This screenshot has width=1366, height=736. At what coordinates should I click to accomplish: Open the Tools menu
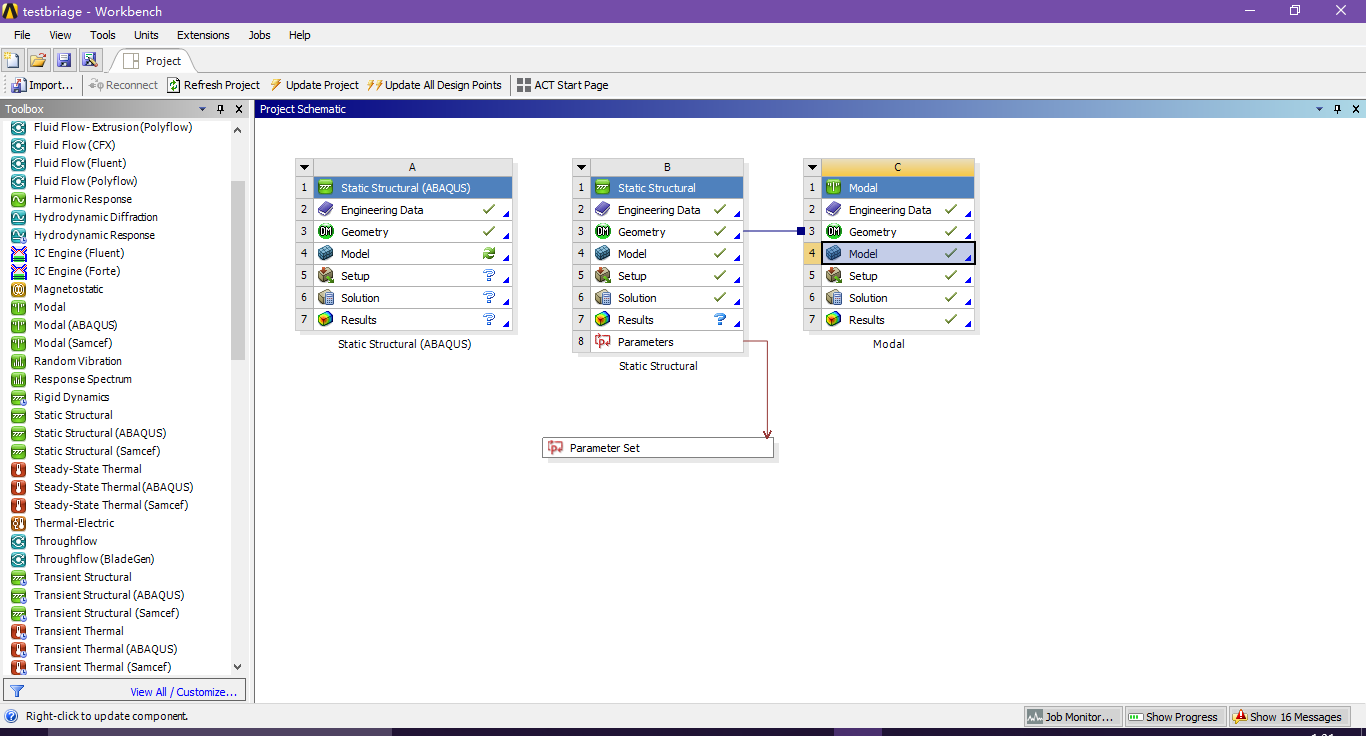103,35
